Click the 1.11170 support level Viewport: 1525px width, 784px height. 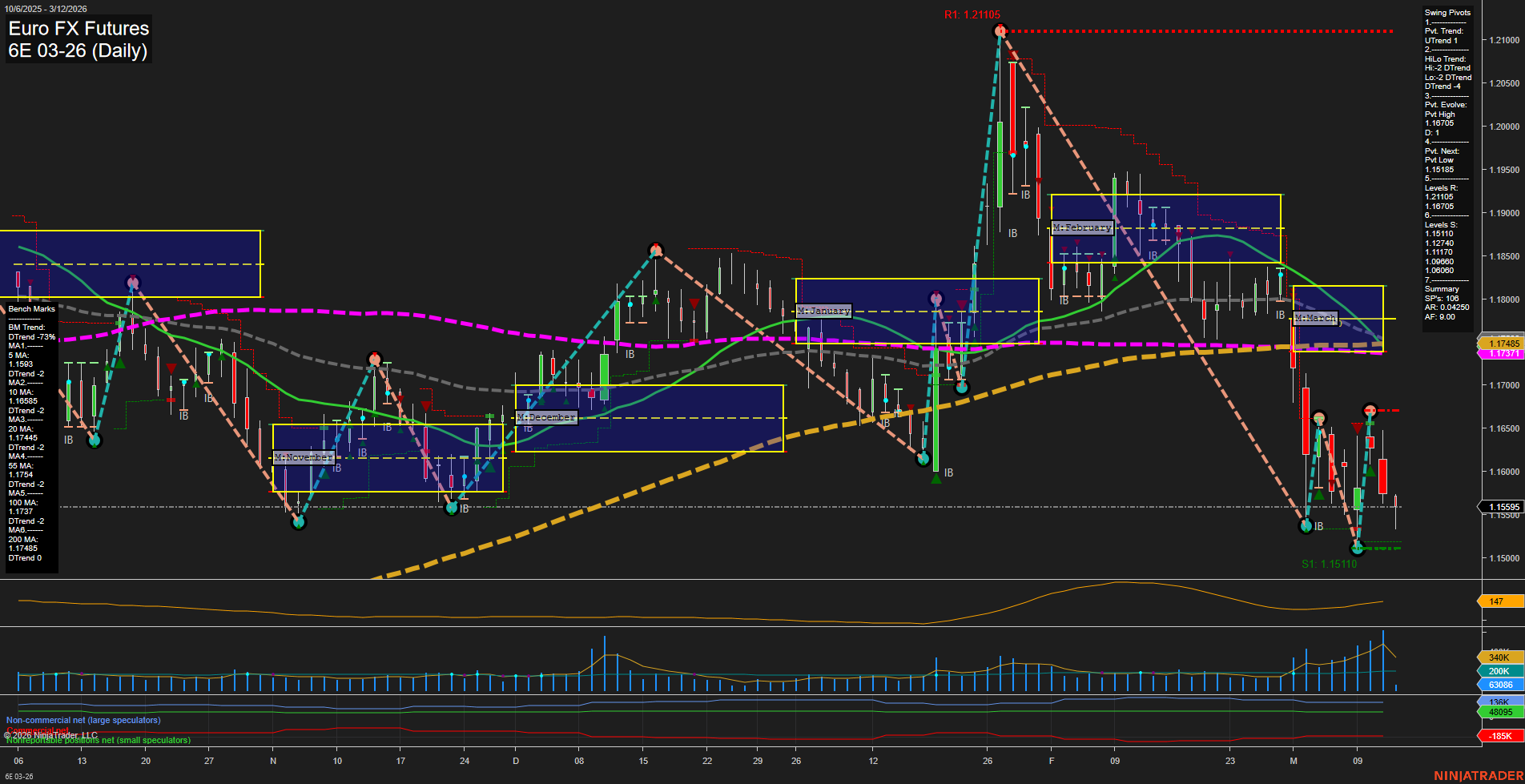coord(1439,252)
